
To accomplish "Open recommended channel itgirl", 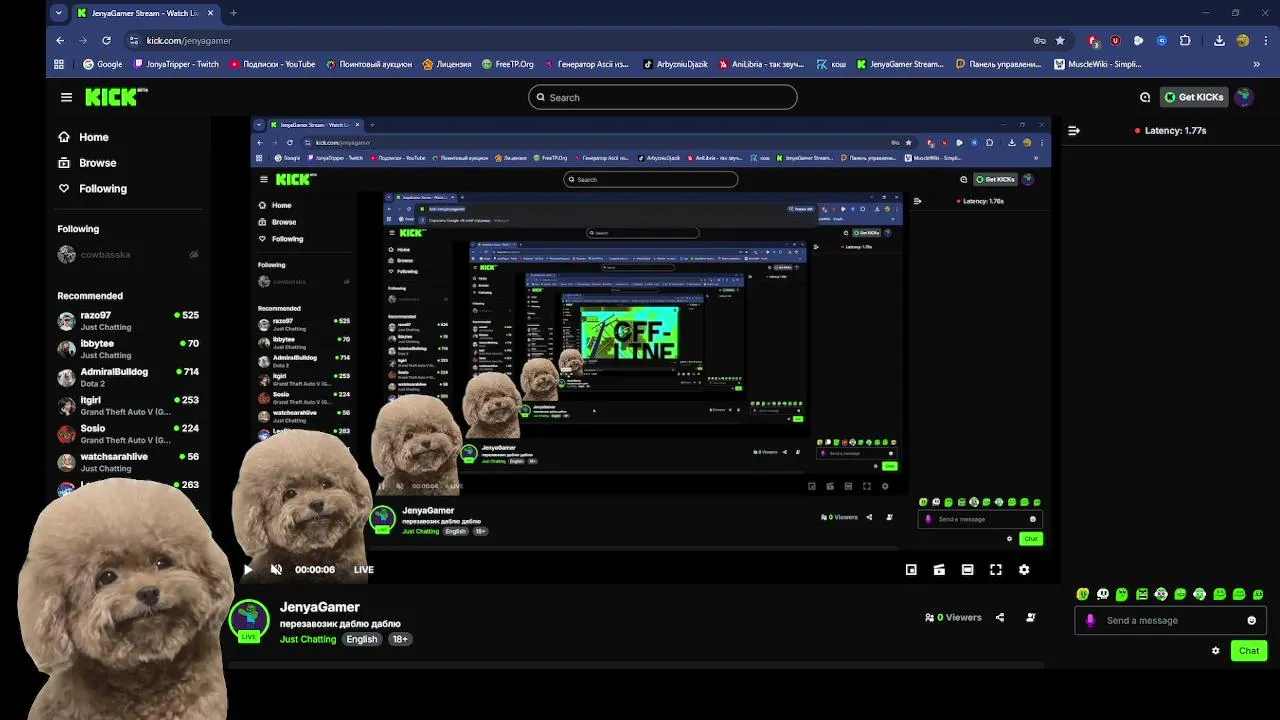I will coord(128,405).
